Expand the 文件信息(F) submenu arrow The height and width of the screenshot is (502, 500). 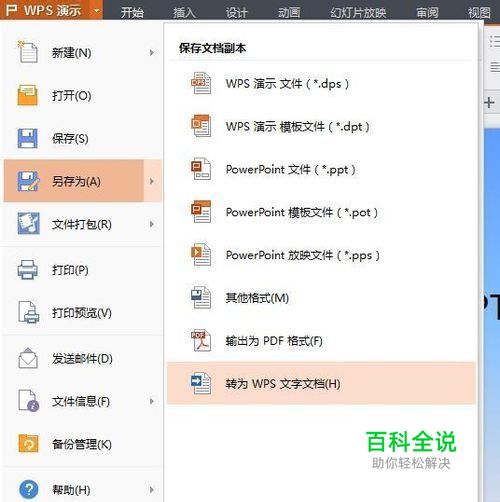[x=152, y=401]
